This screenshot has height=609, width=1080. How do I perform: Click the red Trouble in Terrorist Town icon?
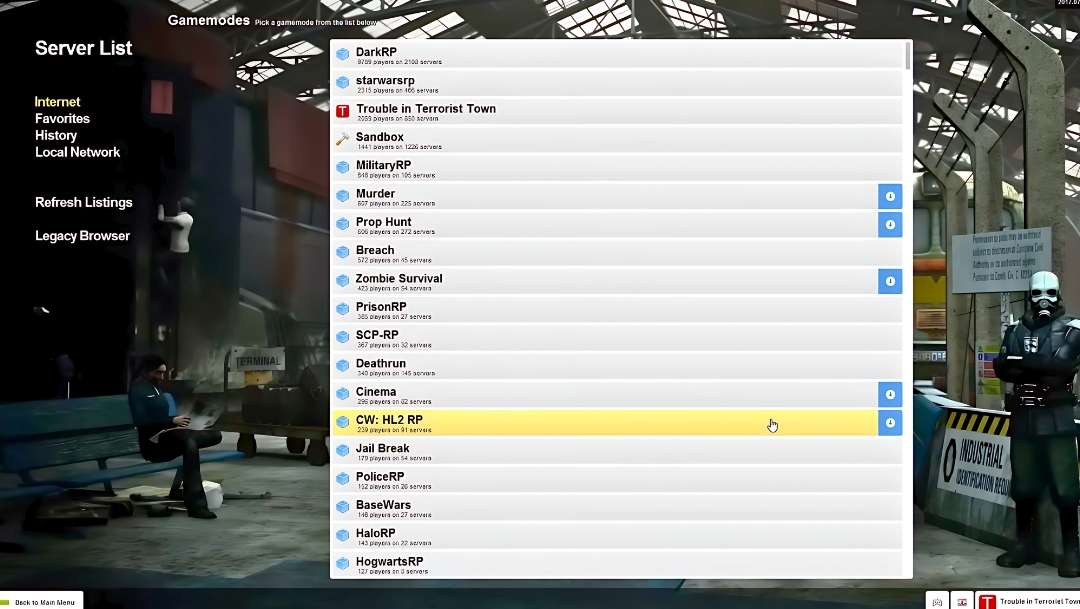[x=342, y=110]
